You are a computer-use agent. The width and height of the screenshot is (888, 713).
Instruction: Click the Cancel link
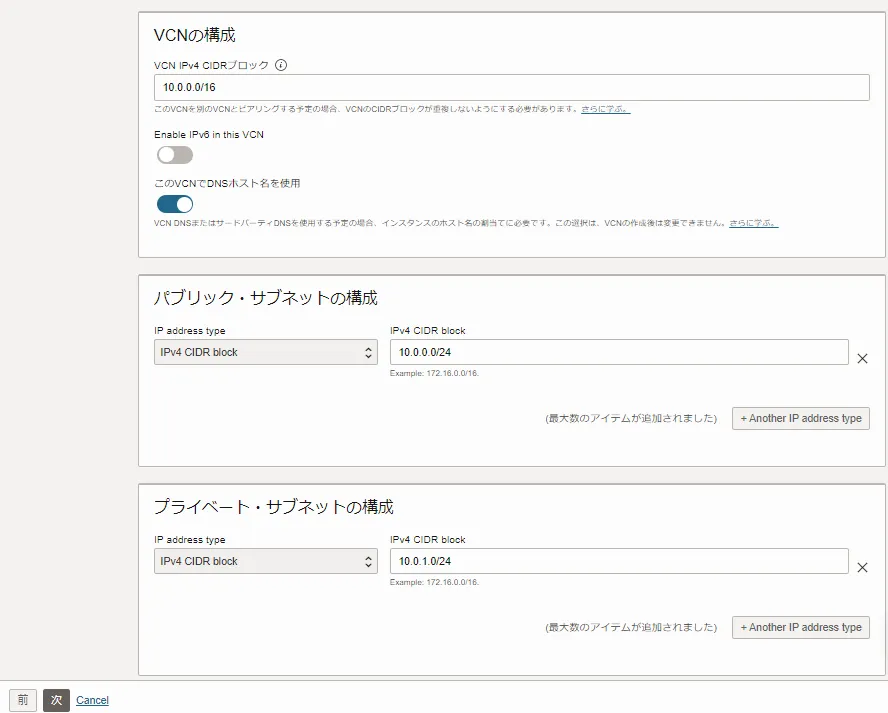[x=92, y=700]
